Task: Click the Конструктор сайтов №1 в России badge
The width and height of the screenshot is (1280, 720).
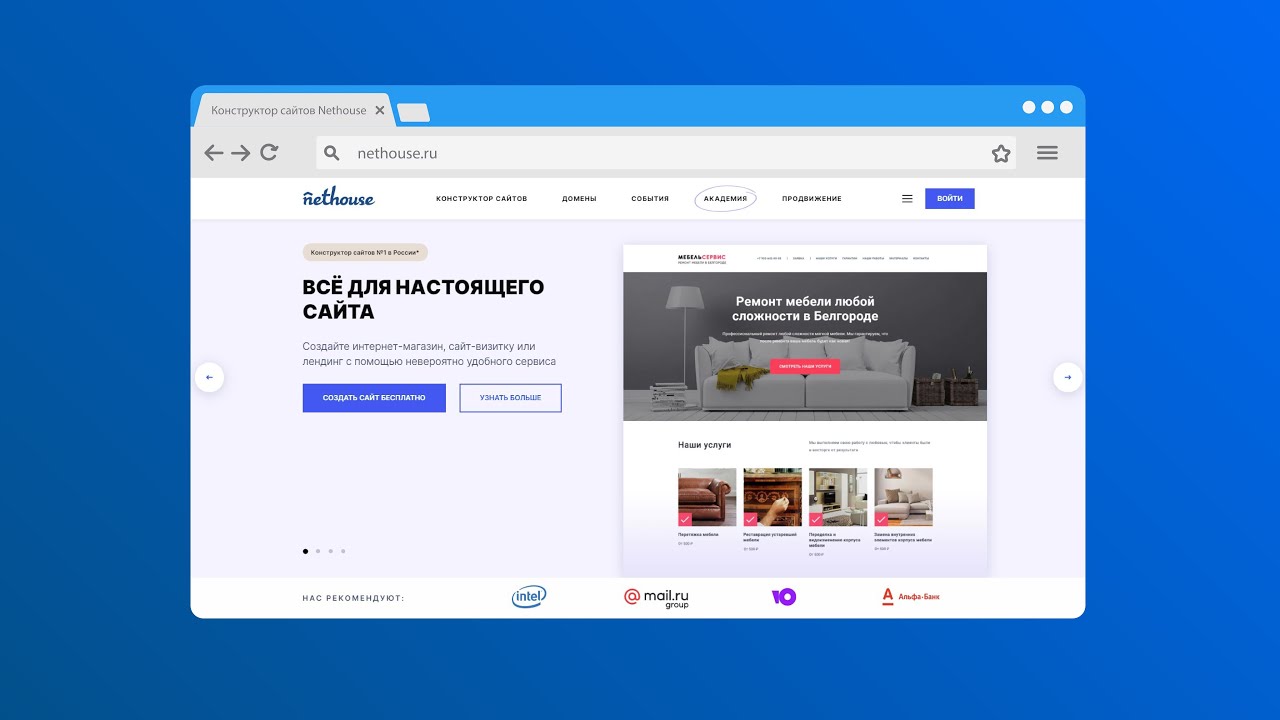Action: pos(365,253)
